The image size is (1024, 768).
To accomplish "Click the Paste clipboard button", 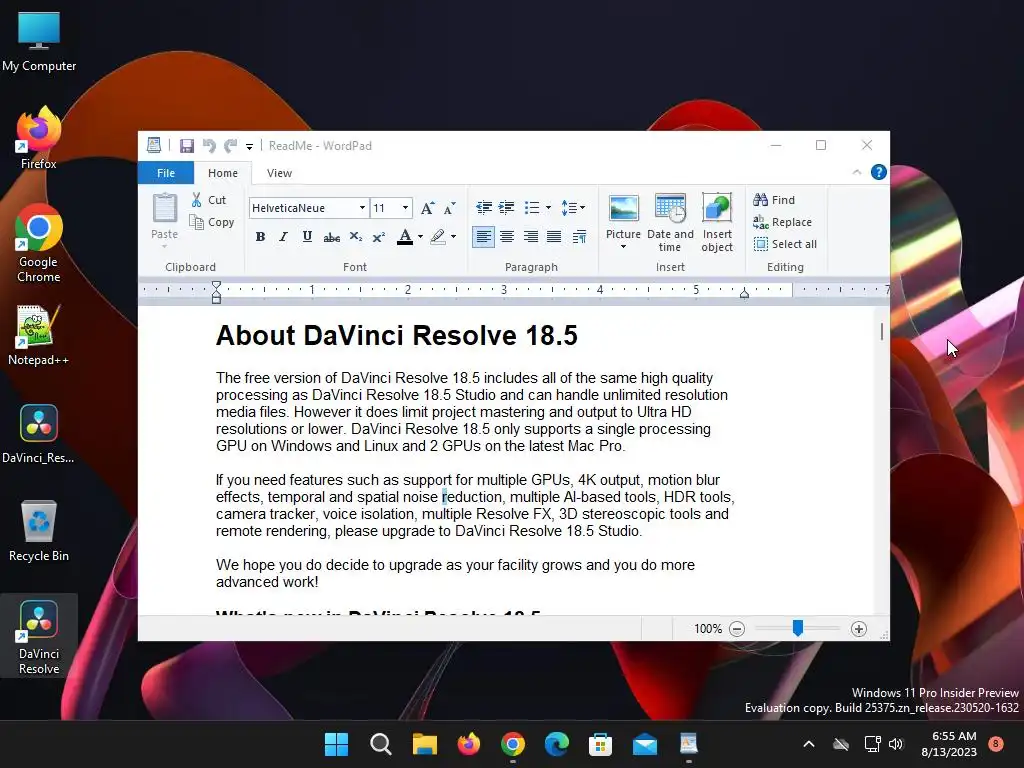I will click(165, 216).
